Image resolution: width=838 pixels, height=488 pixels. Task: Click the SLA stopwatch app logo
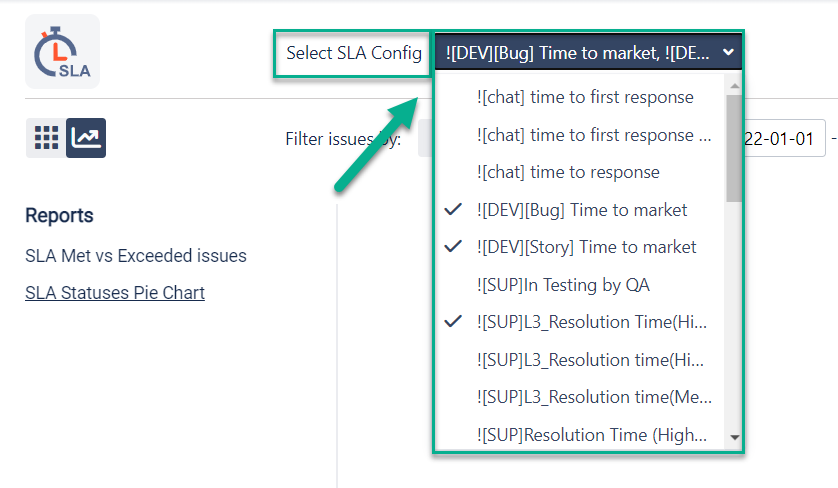pos(62,52)
